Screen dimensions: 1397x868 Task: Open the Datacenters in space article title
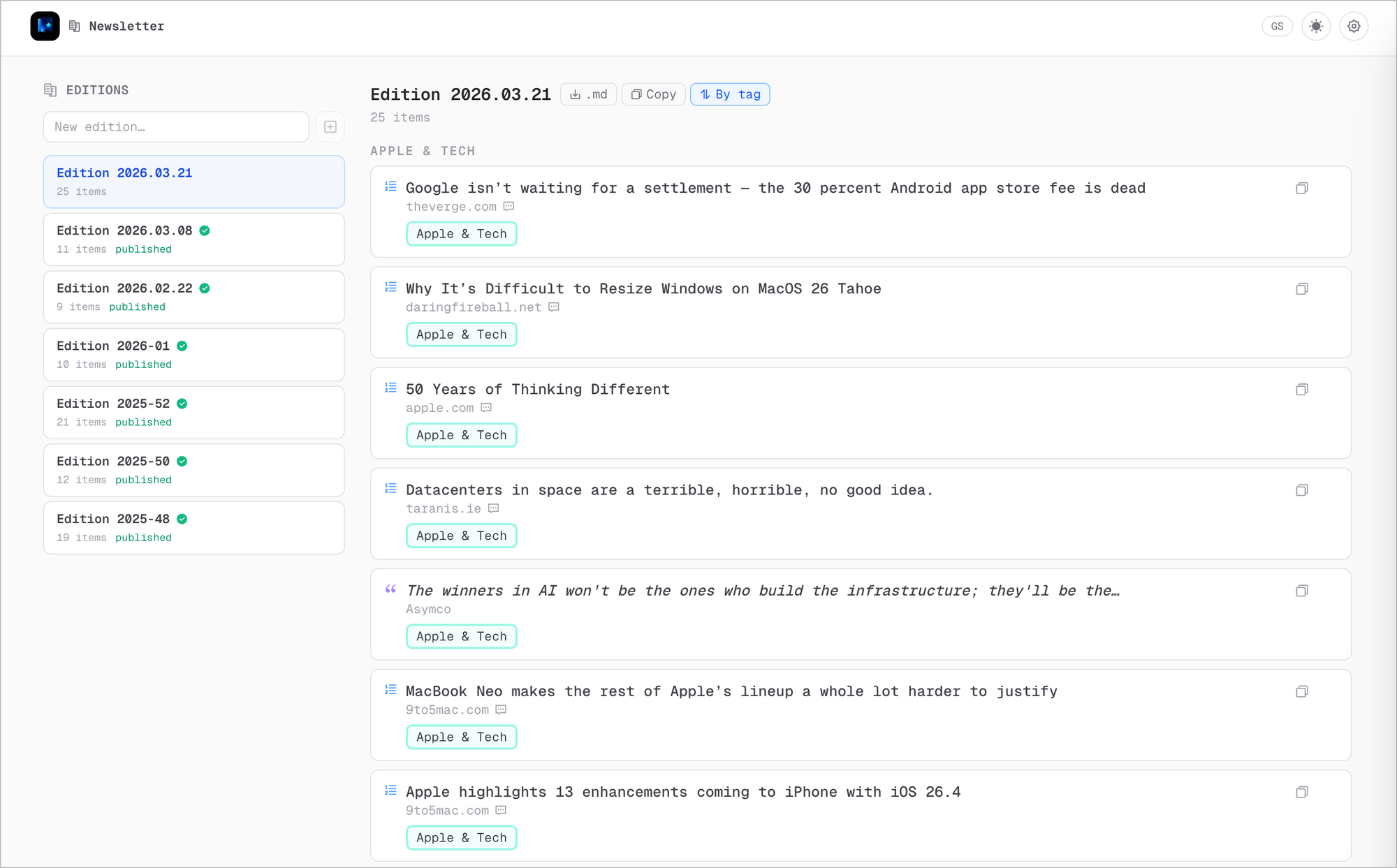tap(668, 490)
